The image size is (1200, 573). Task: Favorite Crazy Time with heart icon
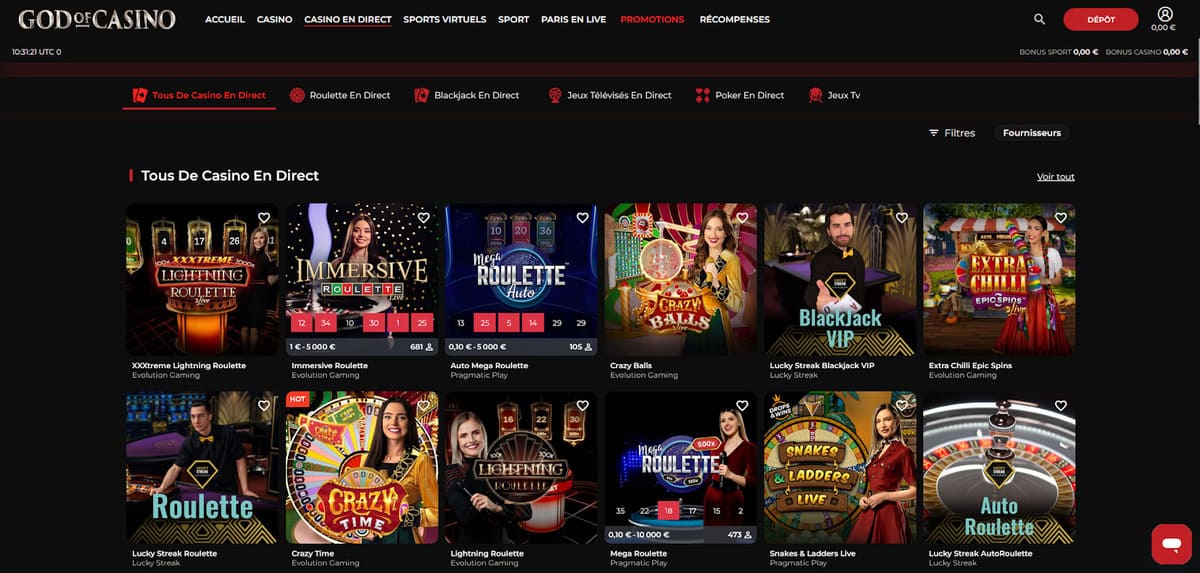pos(423,405)
